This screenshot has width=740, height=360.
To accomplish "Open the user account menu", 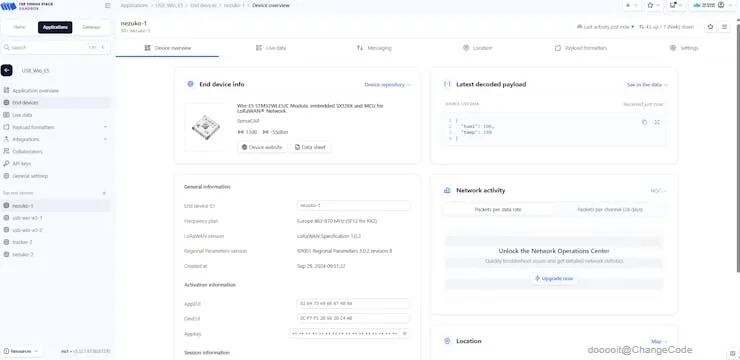I will point(713,5).
